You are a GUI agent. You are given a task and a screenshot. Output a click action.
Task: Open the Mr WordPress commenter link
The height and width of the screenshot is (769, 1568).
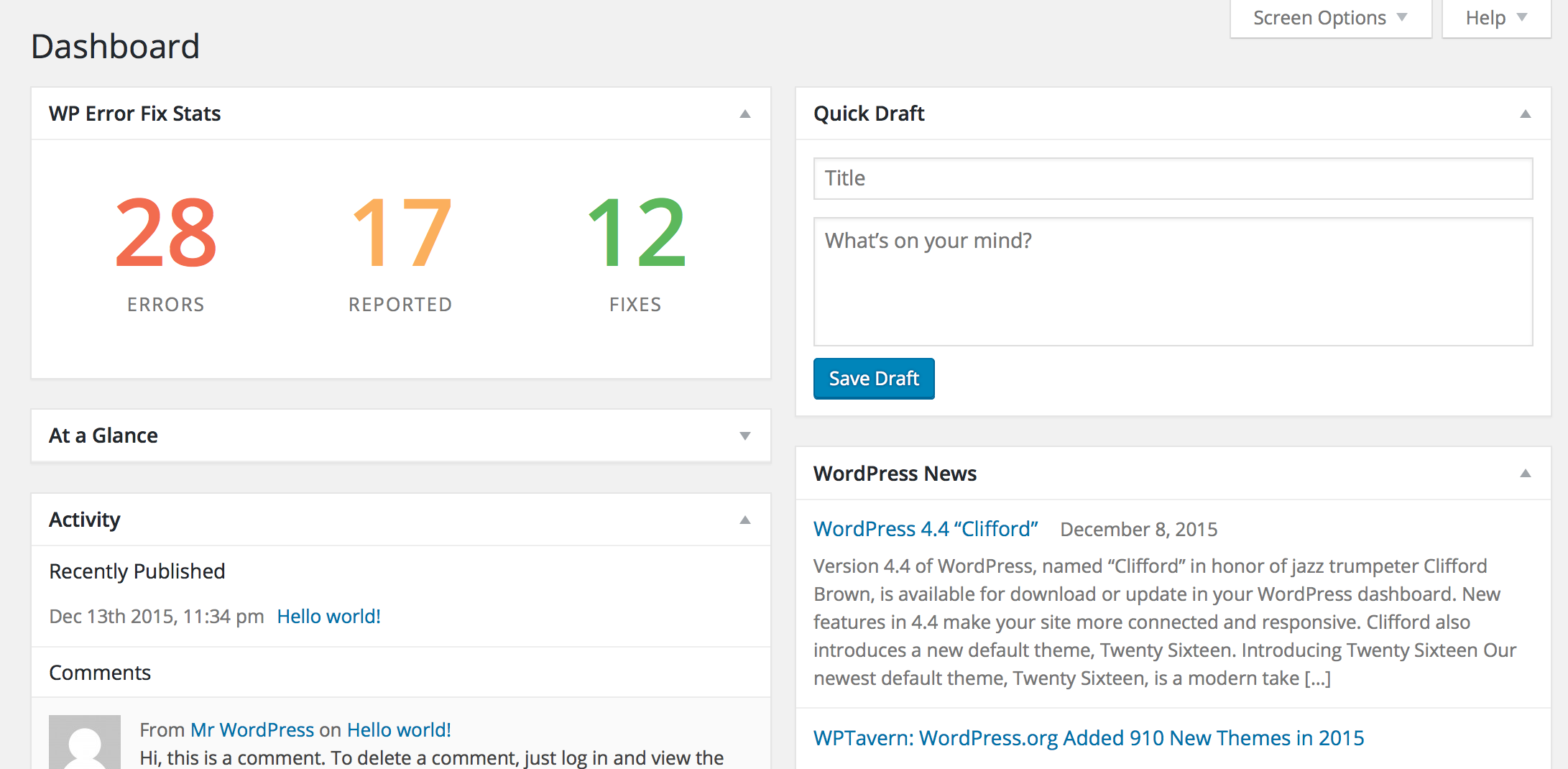tap(252, 730)
